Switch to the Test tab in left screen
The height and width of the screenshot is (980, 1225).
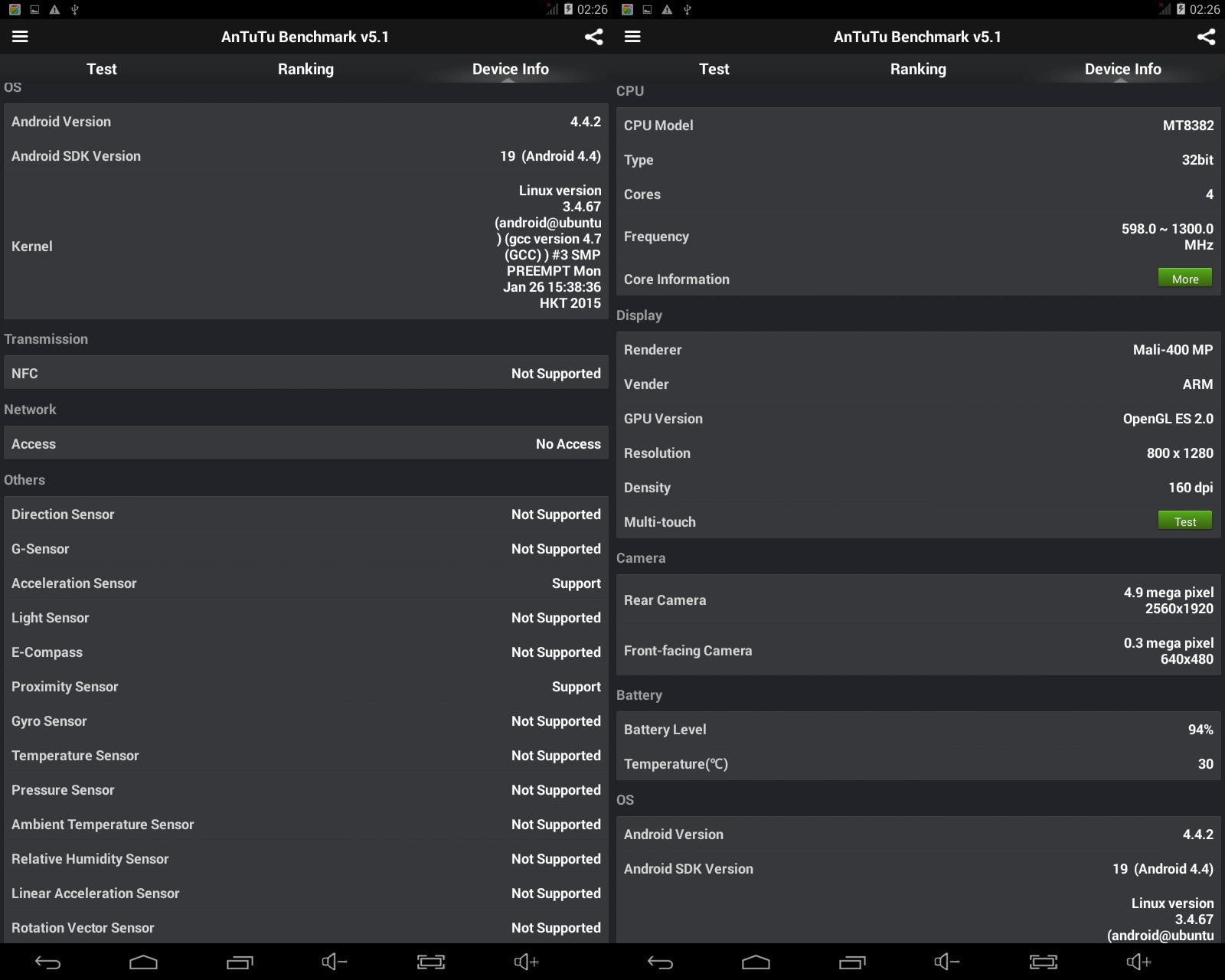tap(102, 69)
